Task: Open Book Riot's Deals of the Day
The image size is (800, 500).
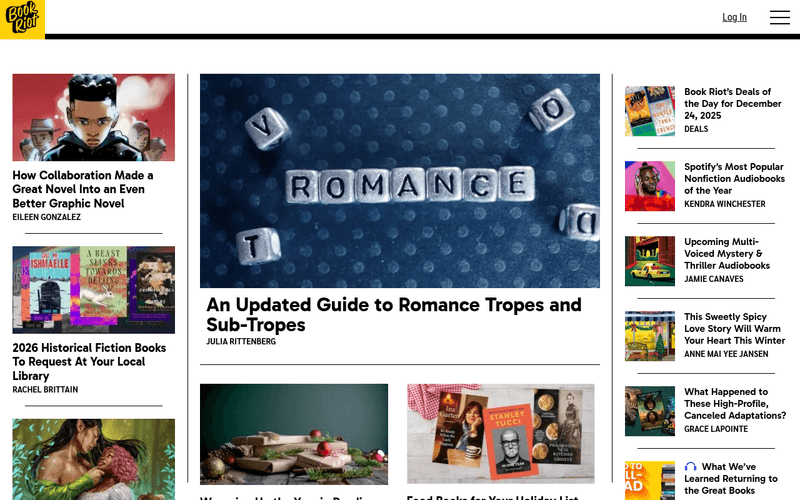Action: click(733, 104)
